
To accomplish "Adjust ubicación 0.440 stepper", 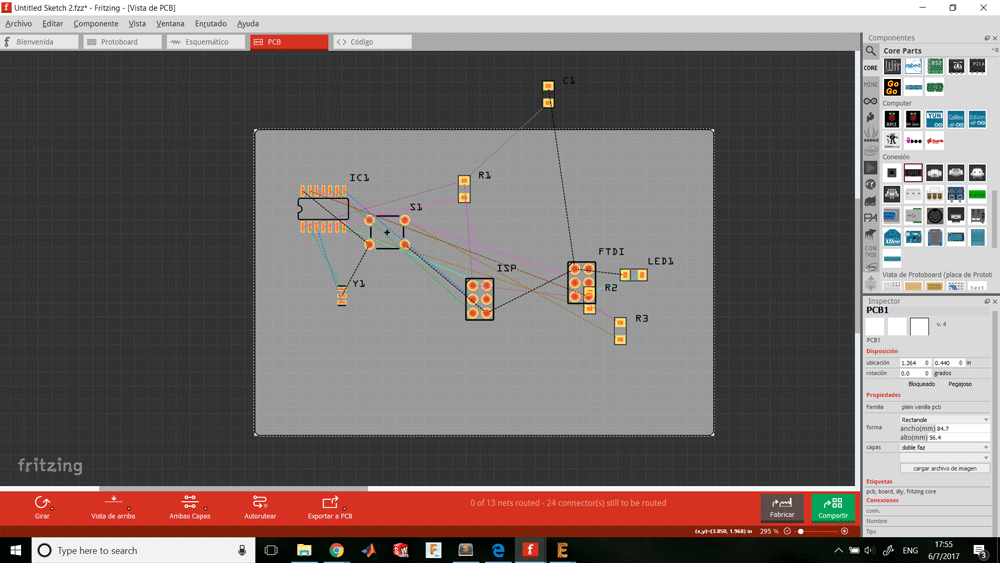I will [960, 363].
